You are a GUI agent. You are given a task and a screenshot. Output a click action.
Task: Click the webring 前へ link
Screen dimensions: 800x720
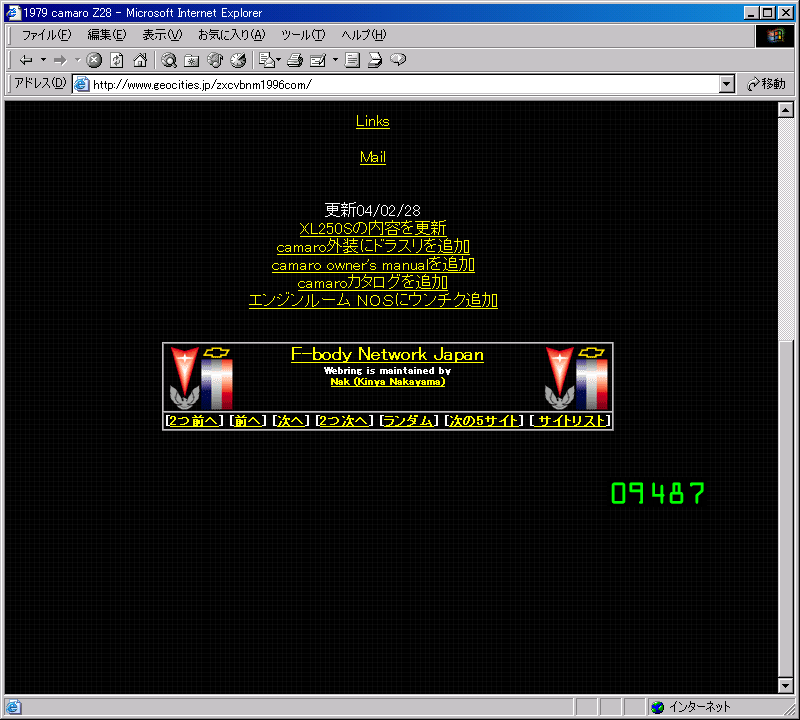pos(248,421)
